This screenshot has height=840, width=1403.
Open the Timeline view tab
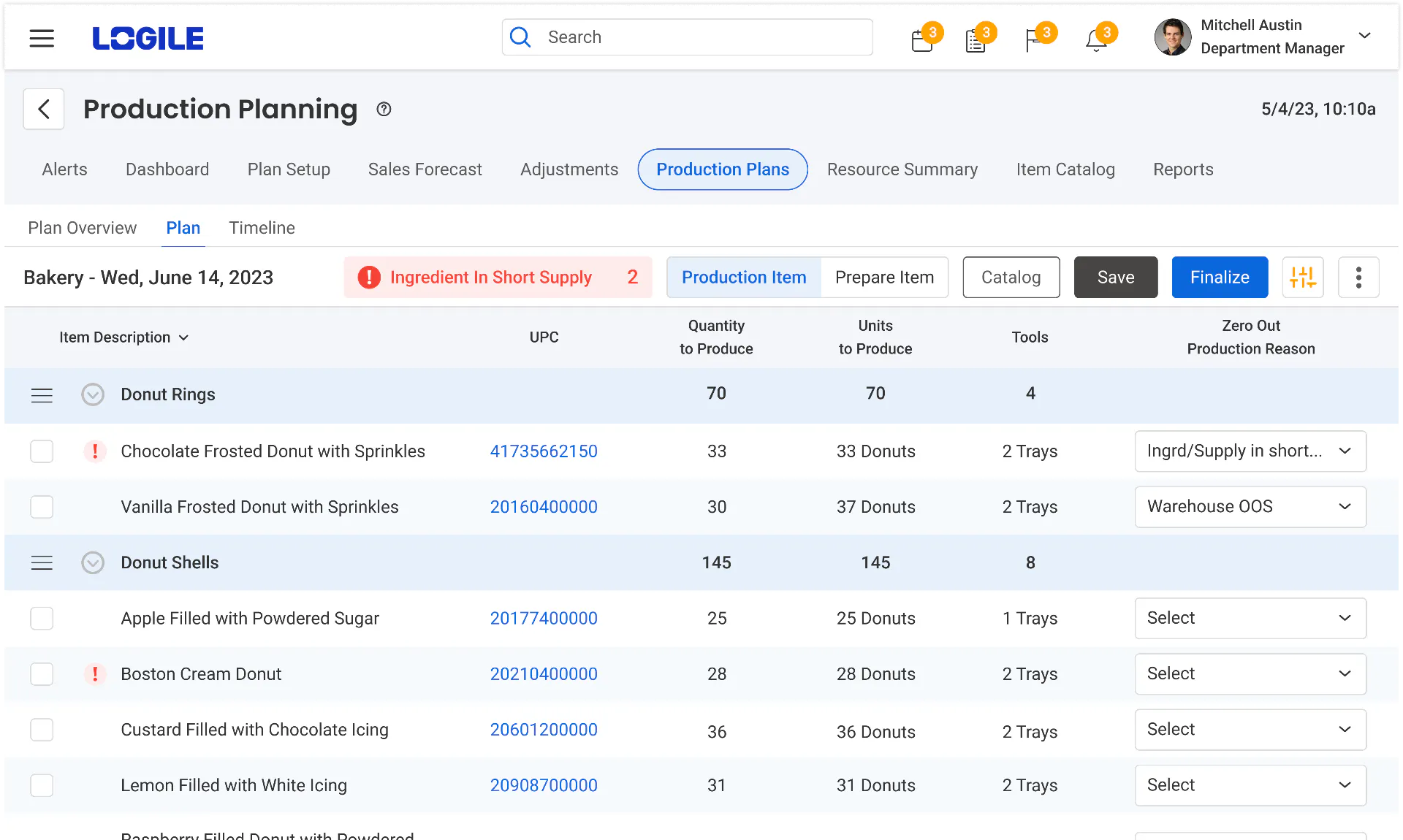262,227
